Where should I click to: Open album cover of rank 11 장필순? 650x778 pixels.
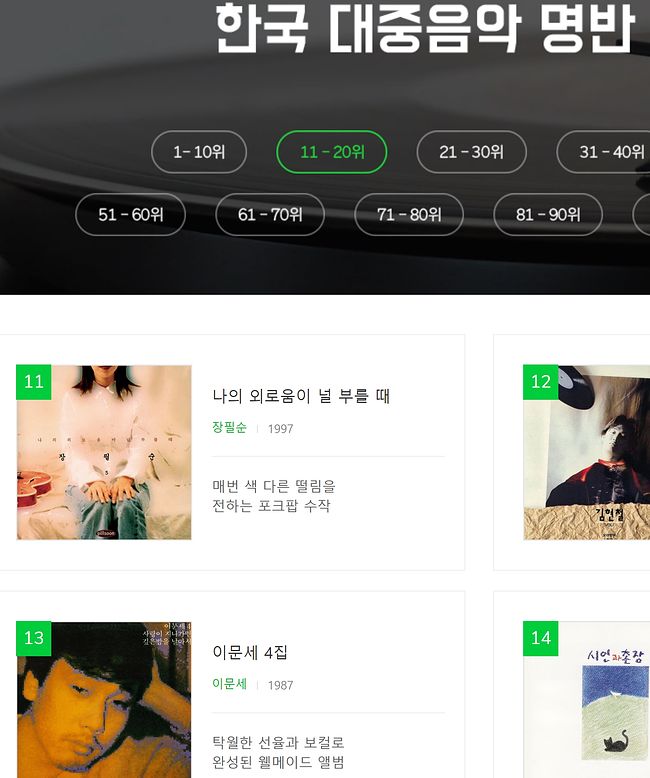point(104,453)
